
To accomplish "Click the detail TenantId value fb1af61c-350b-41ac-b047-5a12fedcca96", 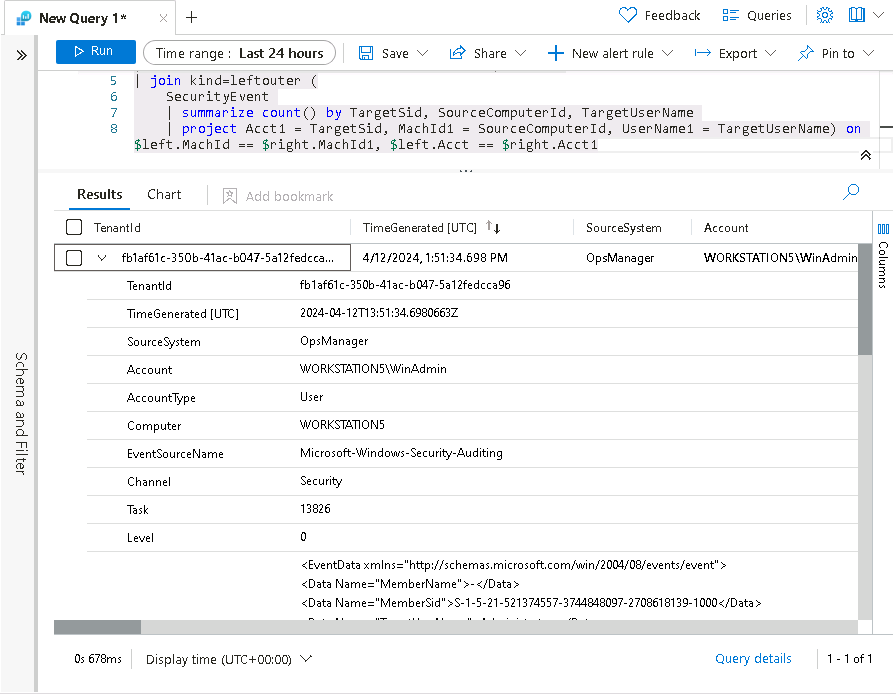I will tap(405, 285).
